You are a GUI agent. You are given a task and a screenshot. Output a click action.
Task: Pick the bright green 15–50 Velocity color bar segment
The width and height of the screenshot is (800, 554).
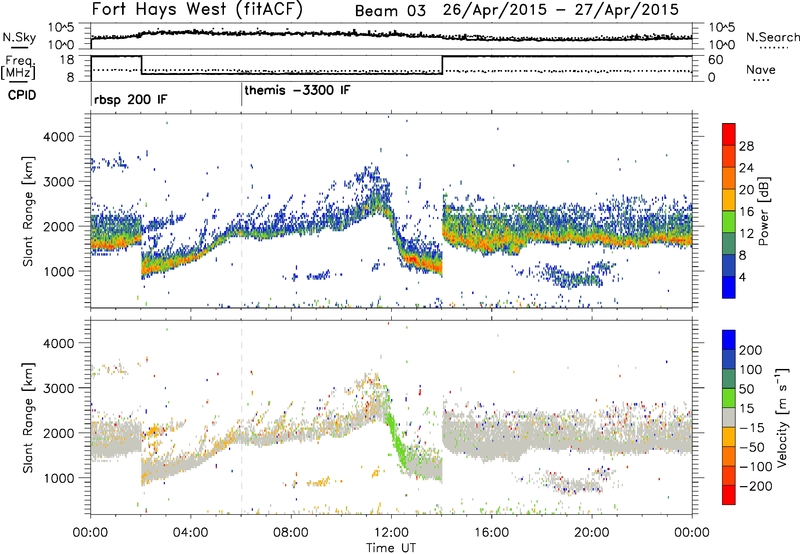pyautogui.click(x=729, y=398)
